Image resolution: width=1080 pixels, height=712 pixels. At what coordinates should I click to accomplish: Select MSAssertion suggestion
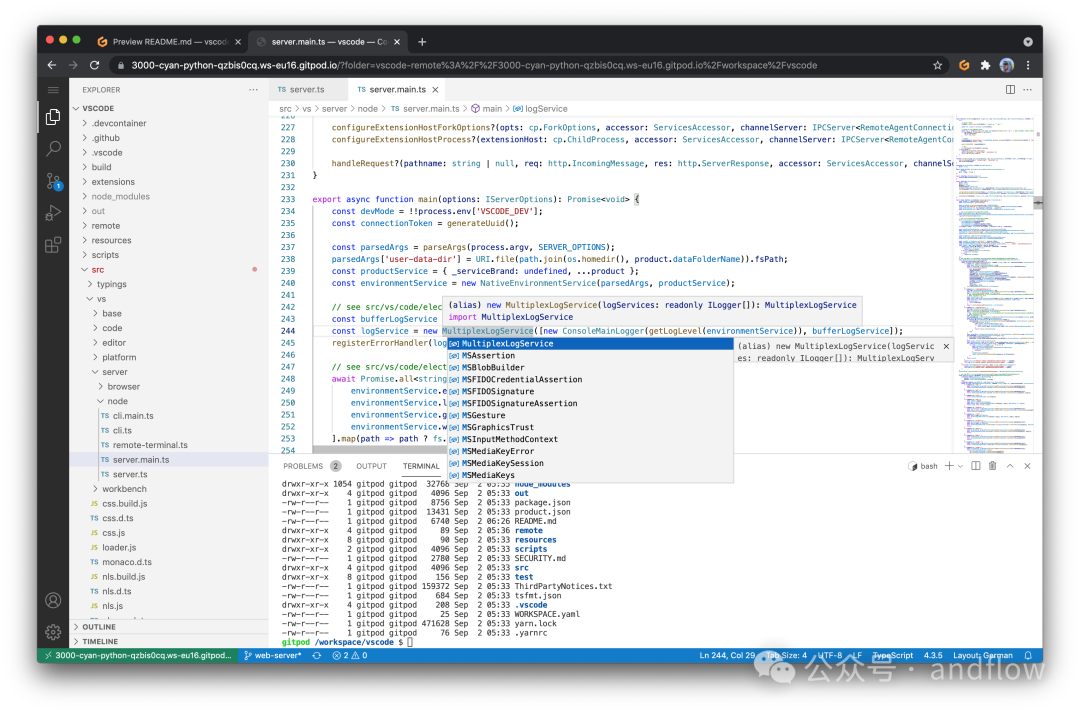tap(590, 356)
